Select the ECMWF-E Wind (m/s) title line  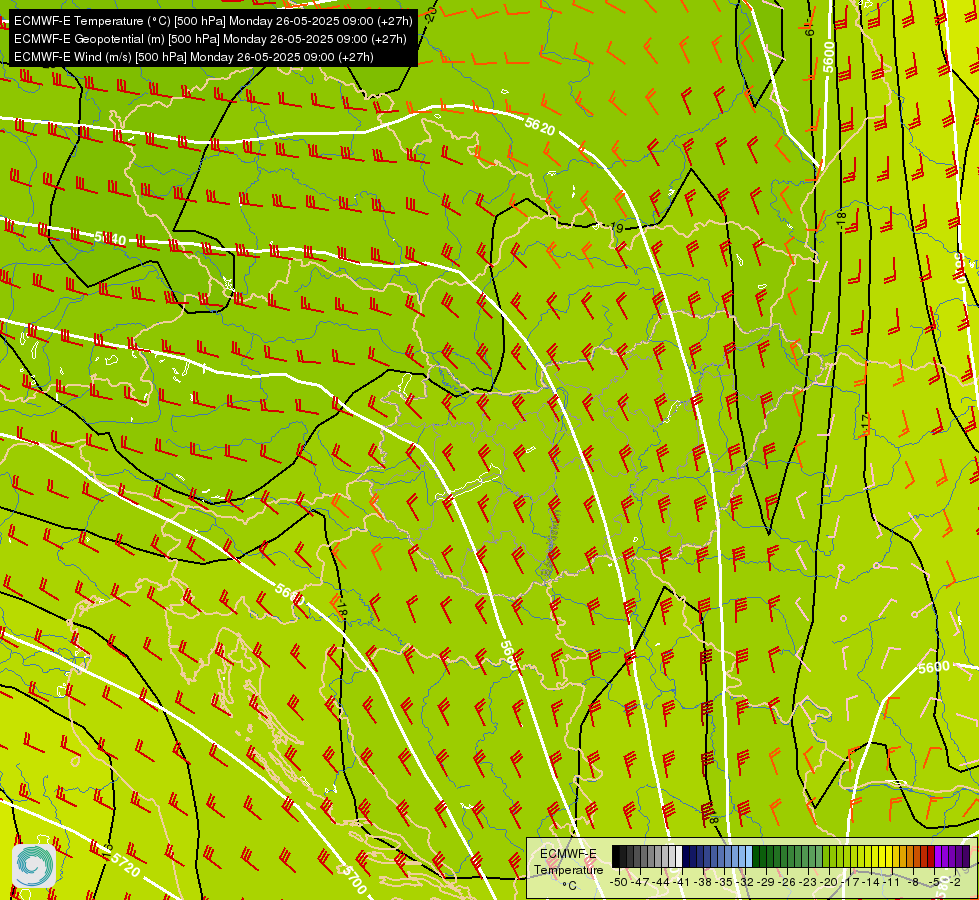tap(194, 57)
